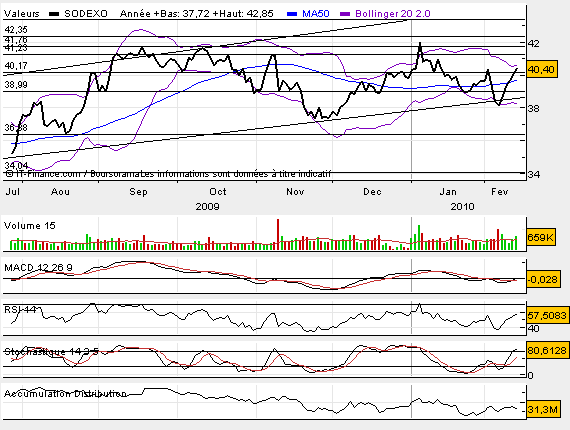Click the blue MA50 legend swatch
This screenshot has height=430, width=570.
click(x=292, y=14)
